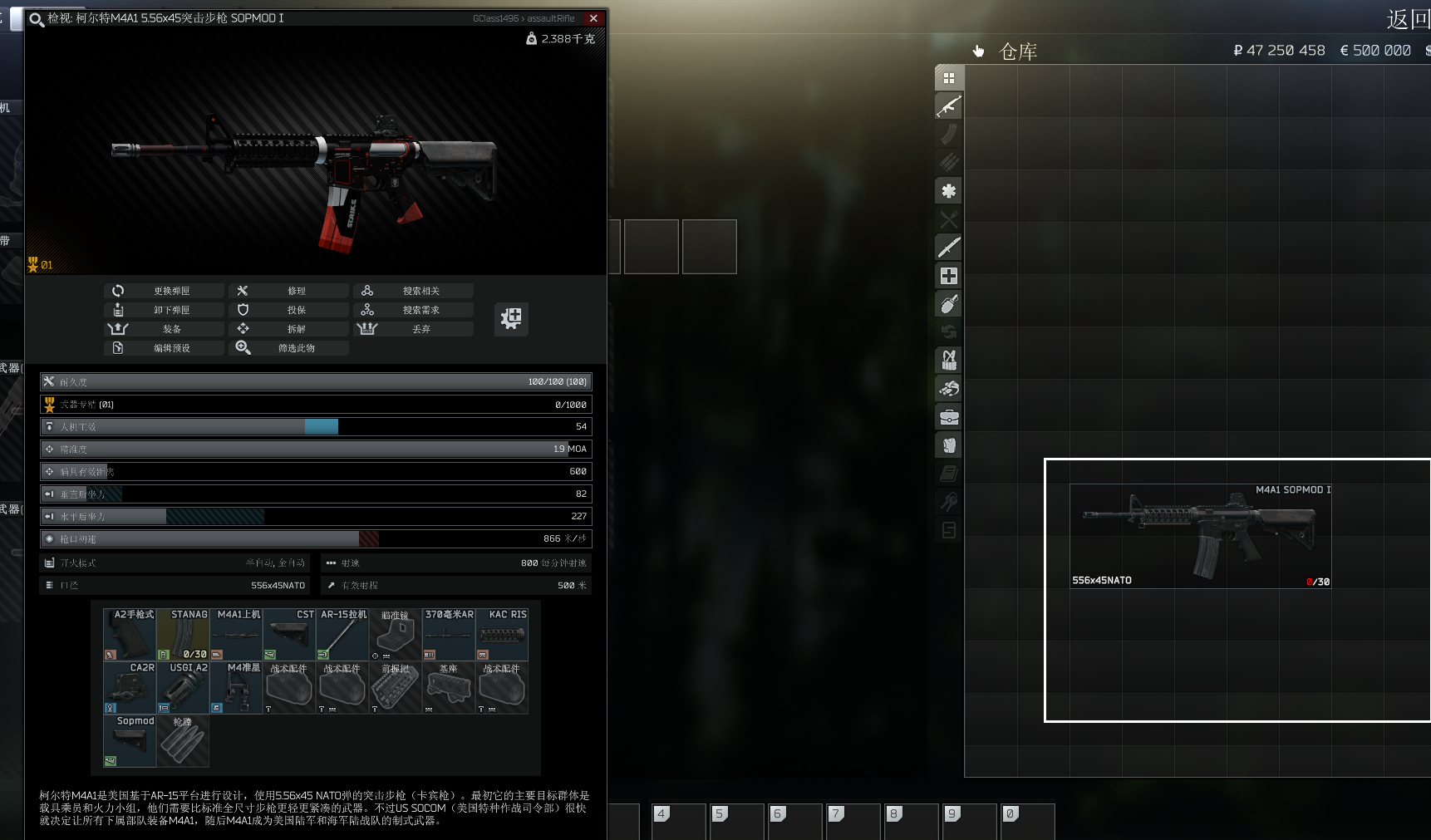The image size is (1431, 840).
Task: Click the empty 前握把 foregrip slot
Action: [396, 687]
